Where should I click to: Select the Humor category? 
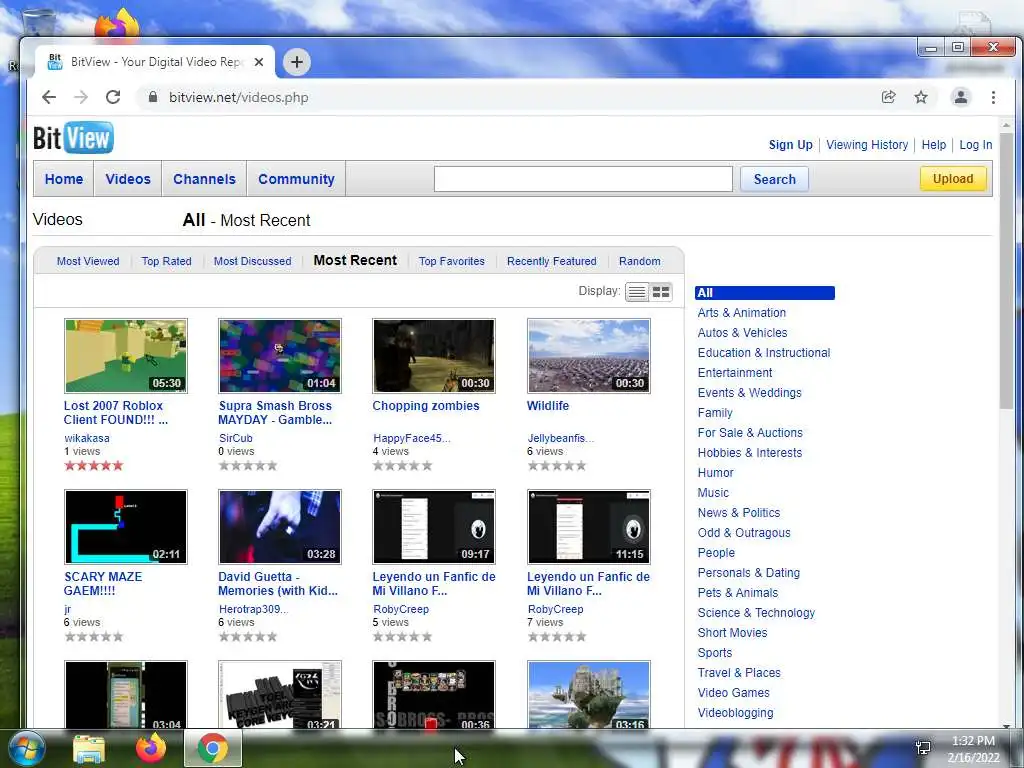(x=716, y=473)
